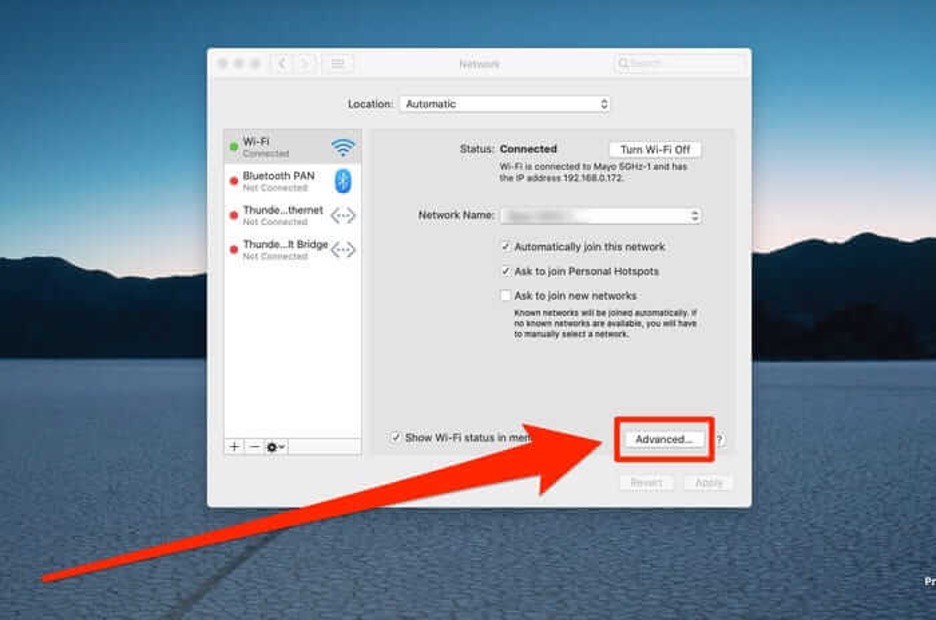The height and width of the screenshot is (620, 936).
Task: Click the Search field in title bar
Action: point(680,64)
